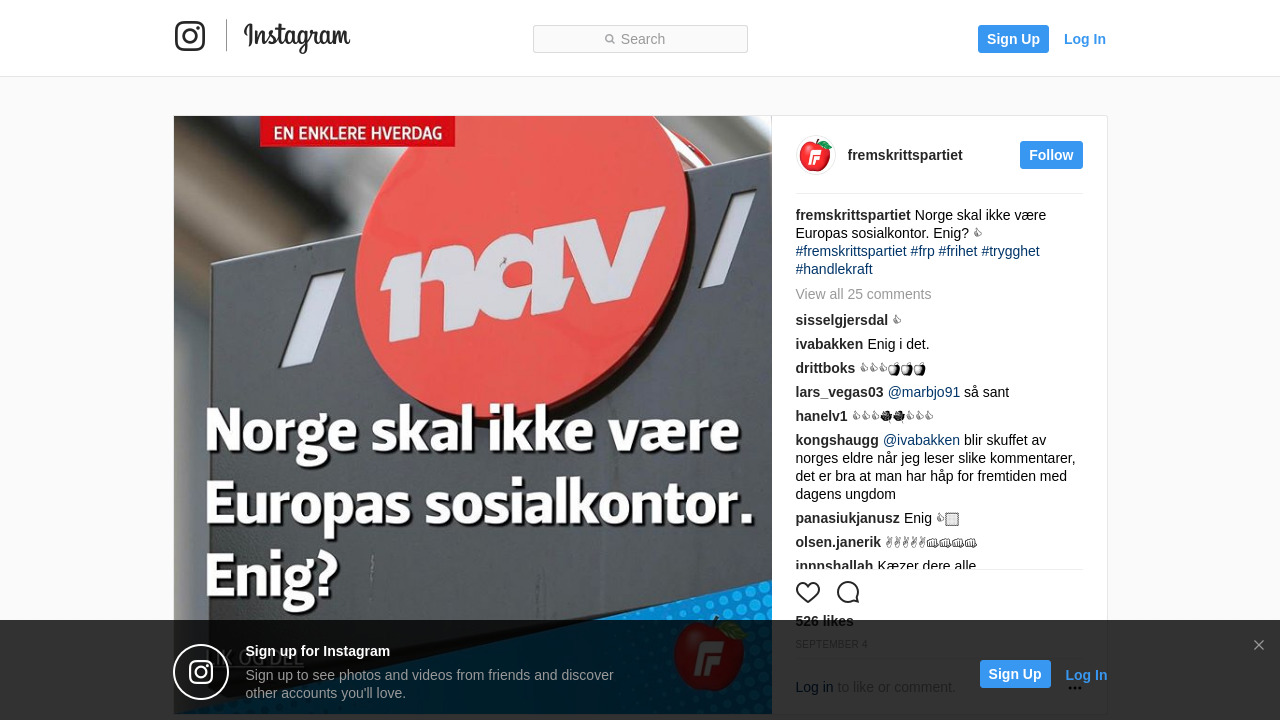This screenshot has width=1280, height=720.
Task: Open the #frihet hashtag link
Action: coord(958,251)
